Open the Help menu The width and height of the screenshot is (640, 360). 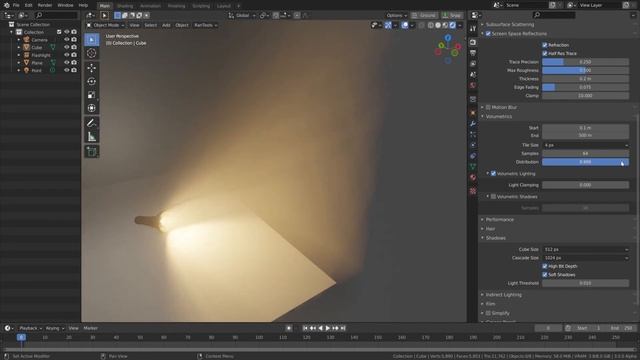pyautogui.click(x=83, y=5)
